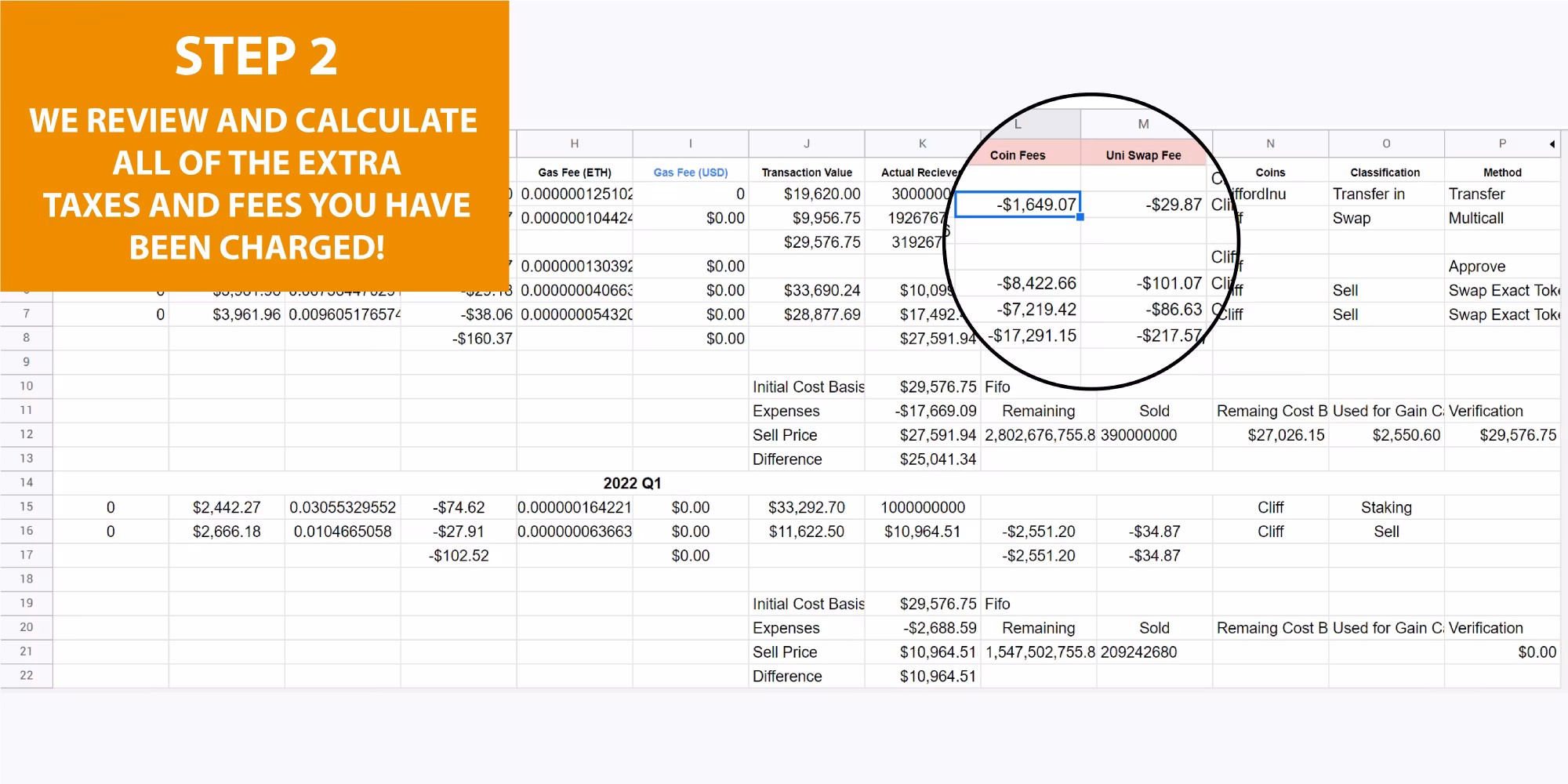This screenshot has width=1568, height=784.
Task: Click the row 22 header
Action: click(27, 676)
